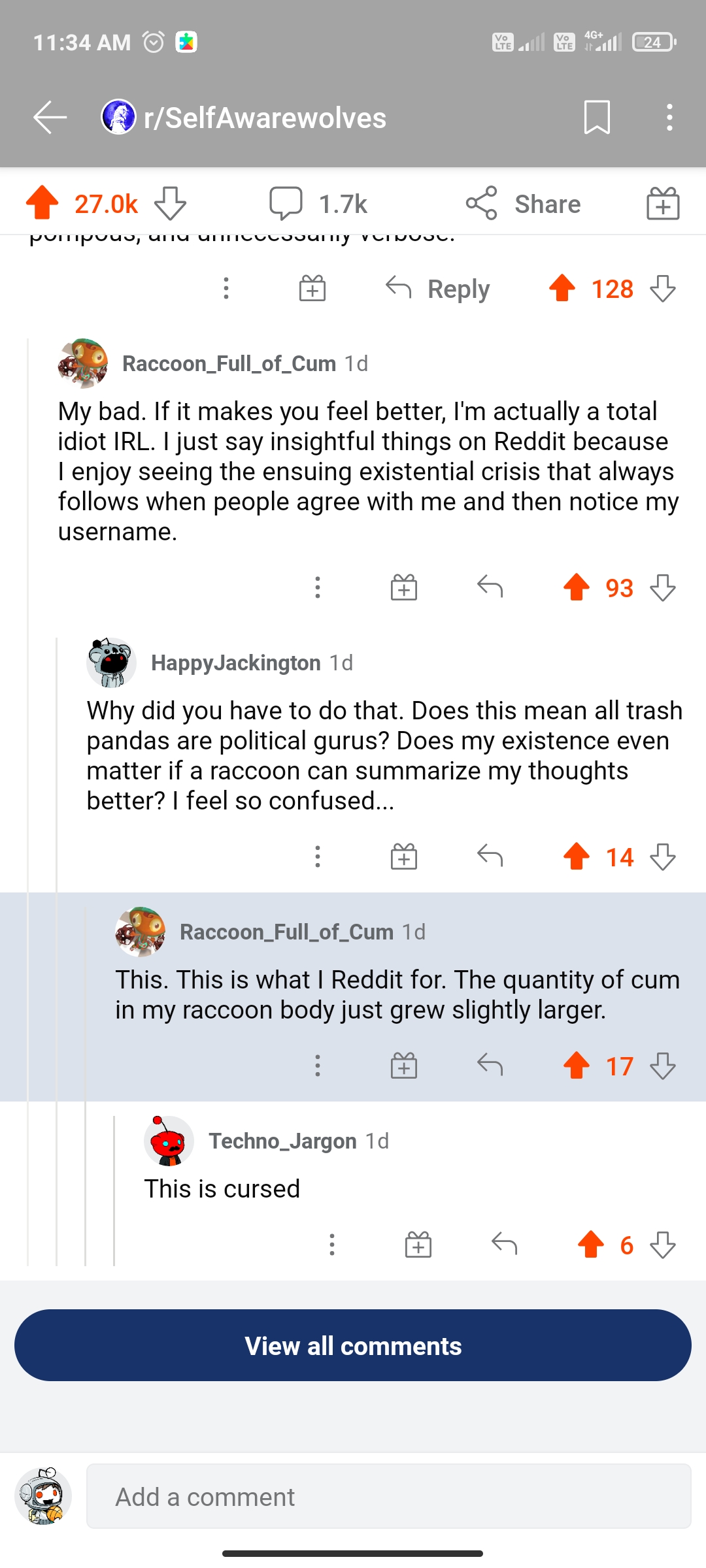Upvote the comment with 93 points
The image size is (706, 1568).
[577, 587]
